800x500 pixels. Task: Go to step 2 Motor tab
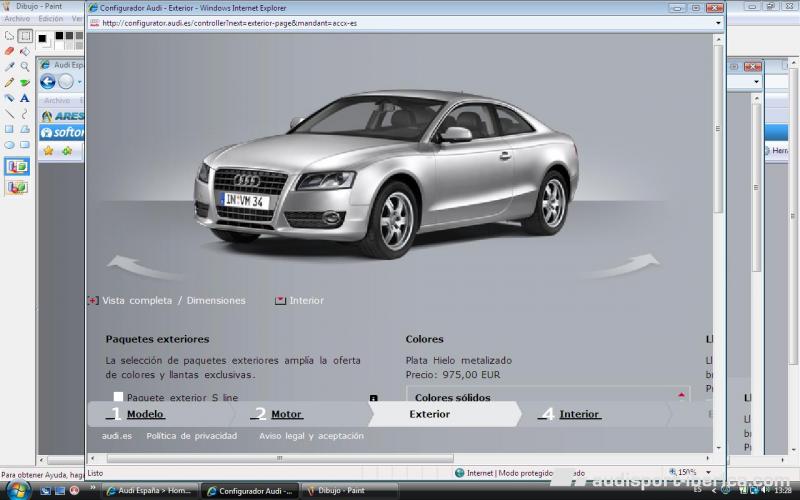tap(286, 414)
